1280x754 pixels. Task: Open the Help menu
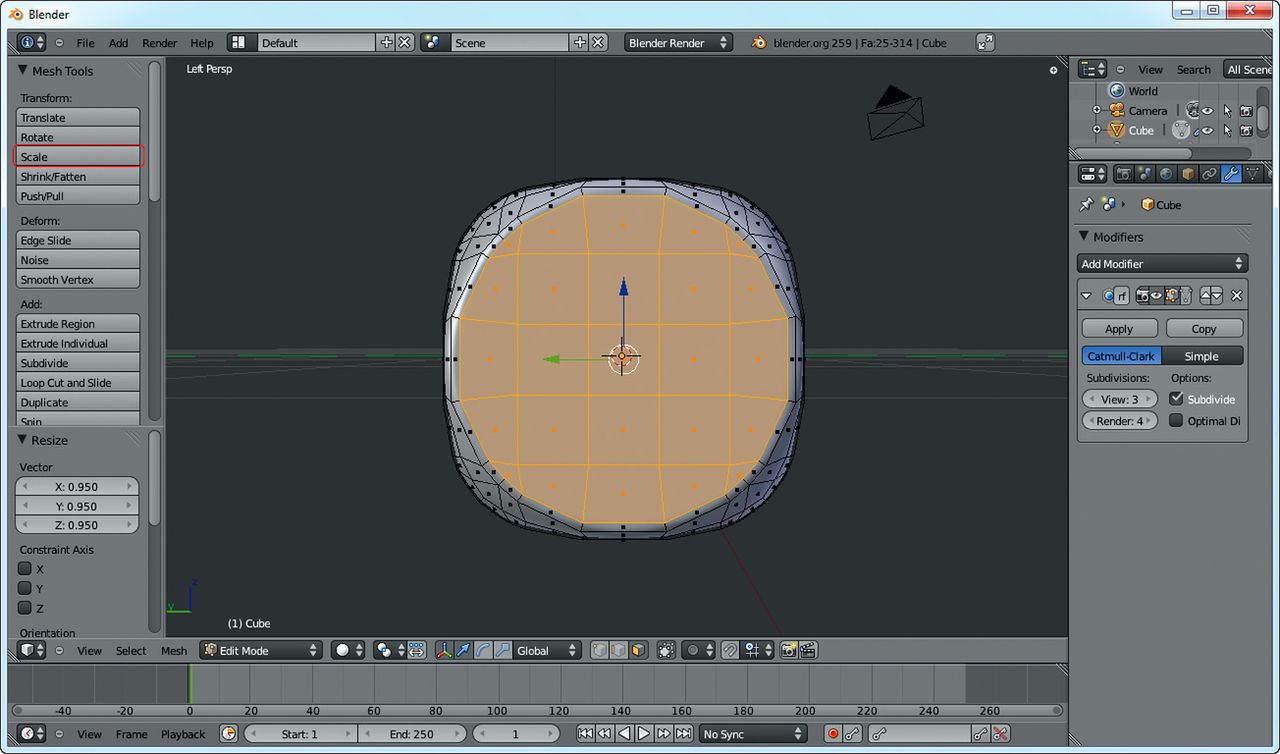tap(202, 43)
